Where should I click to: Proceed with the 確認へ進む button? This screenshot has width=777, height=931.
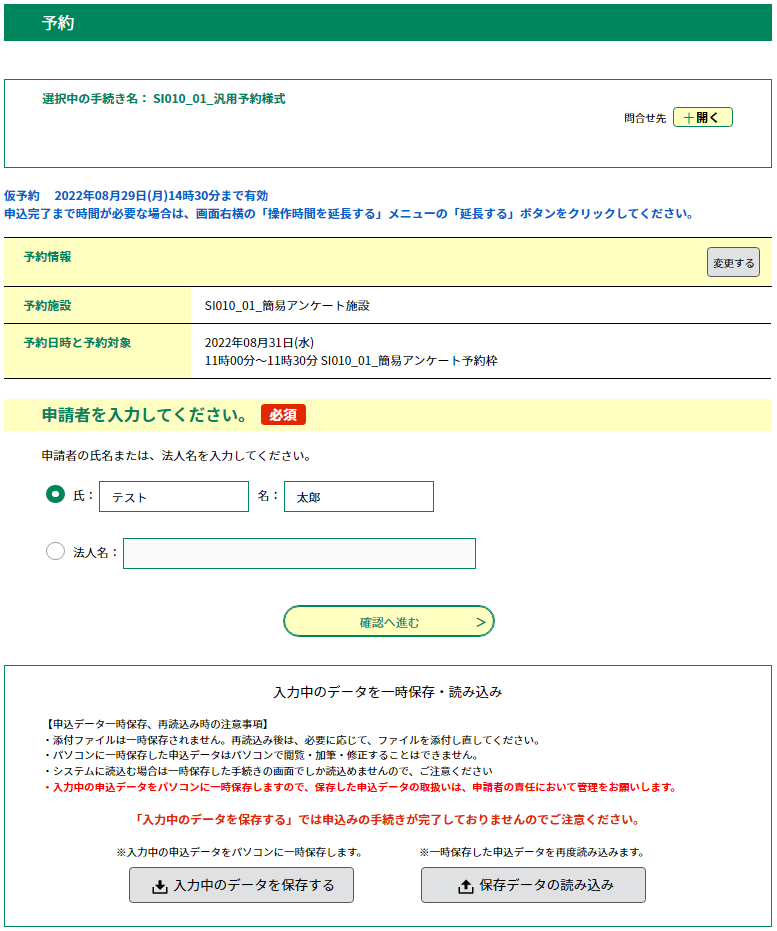pyautogui.click(x=389, y=622)
